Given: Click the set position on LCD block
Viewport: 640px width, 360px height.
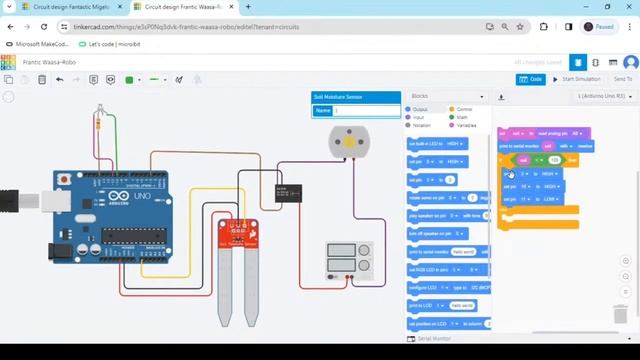Looking at the screenshot, I should coord(449,324).
